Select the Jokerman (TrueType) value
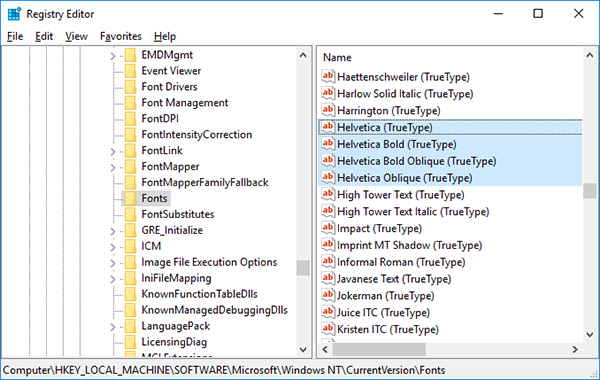The width and height of the screenshot is (600, 380). pos(385,296)
